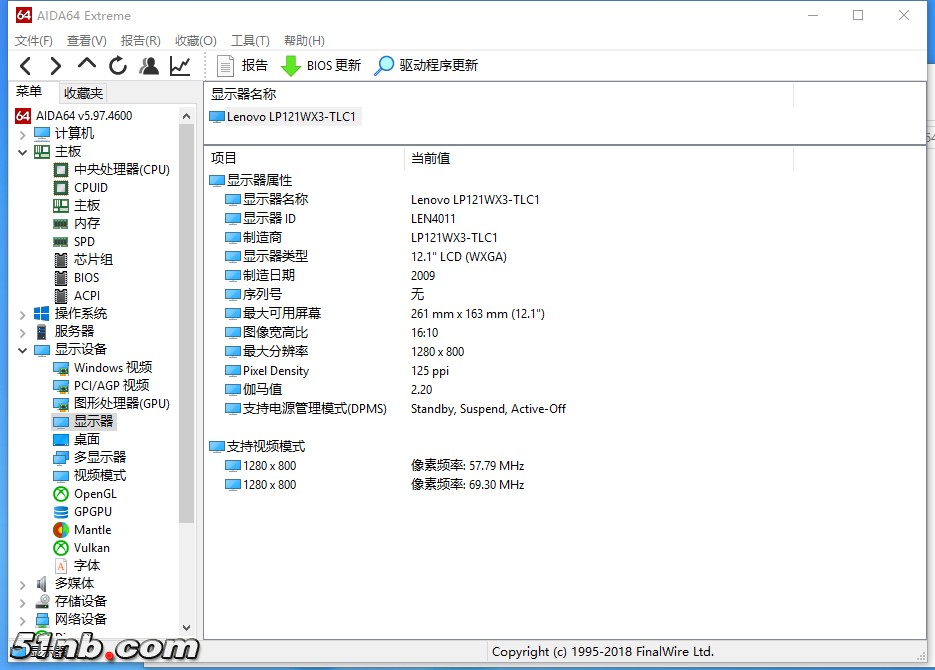Select the OpenGL icon
The width and height of the screenshot is (935, 670).
click(61, 494)
